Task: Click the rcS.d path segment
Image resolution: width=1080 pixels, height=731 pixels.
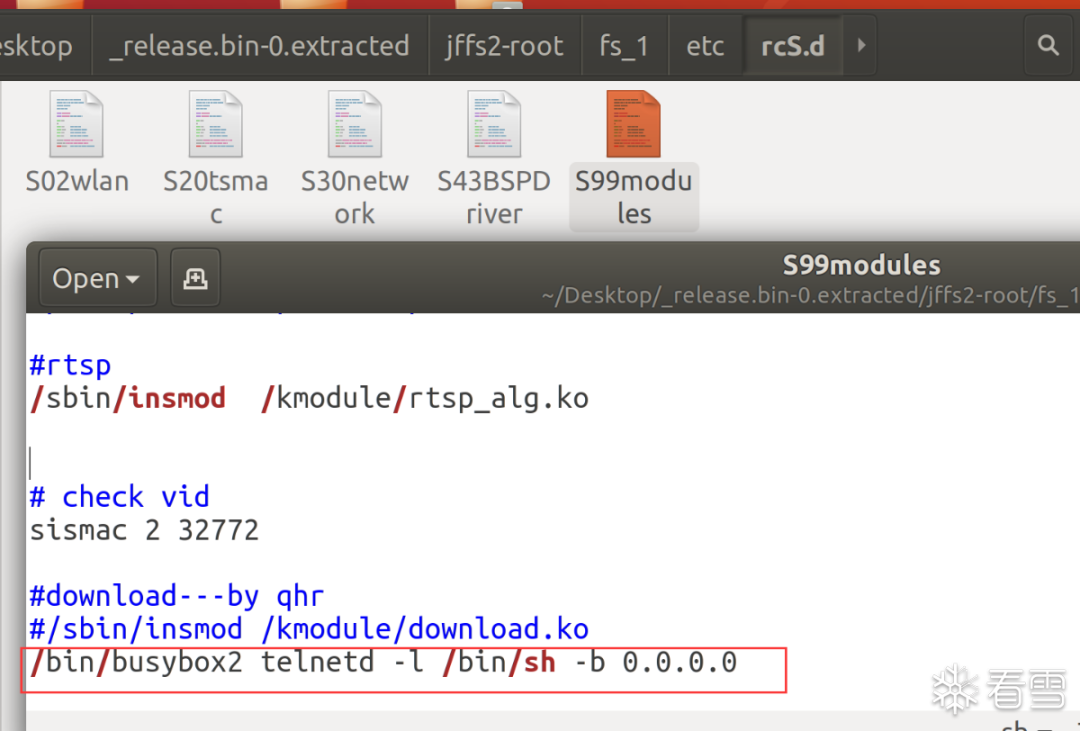Action: tap(793, 45)
